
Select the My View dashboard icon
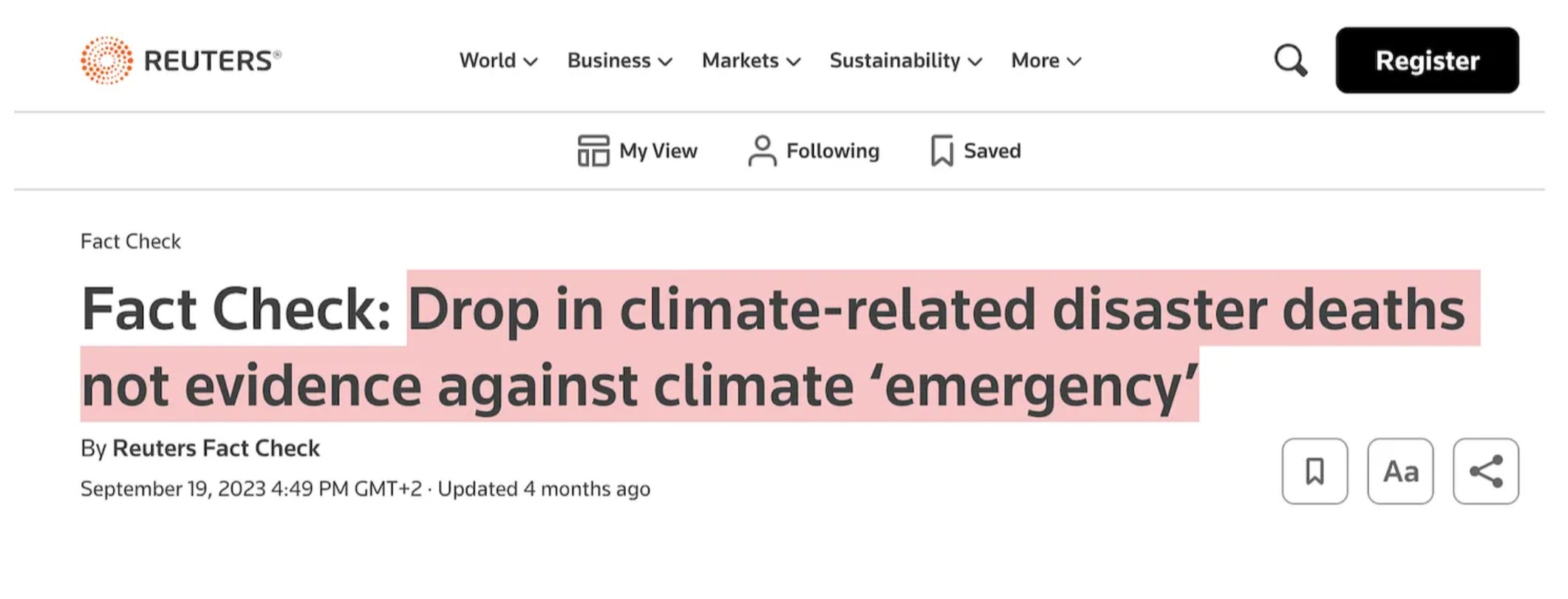596,150
